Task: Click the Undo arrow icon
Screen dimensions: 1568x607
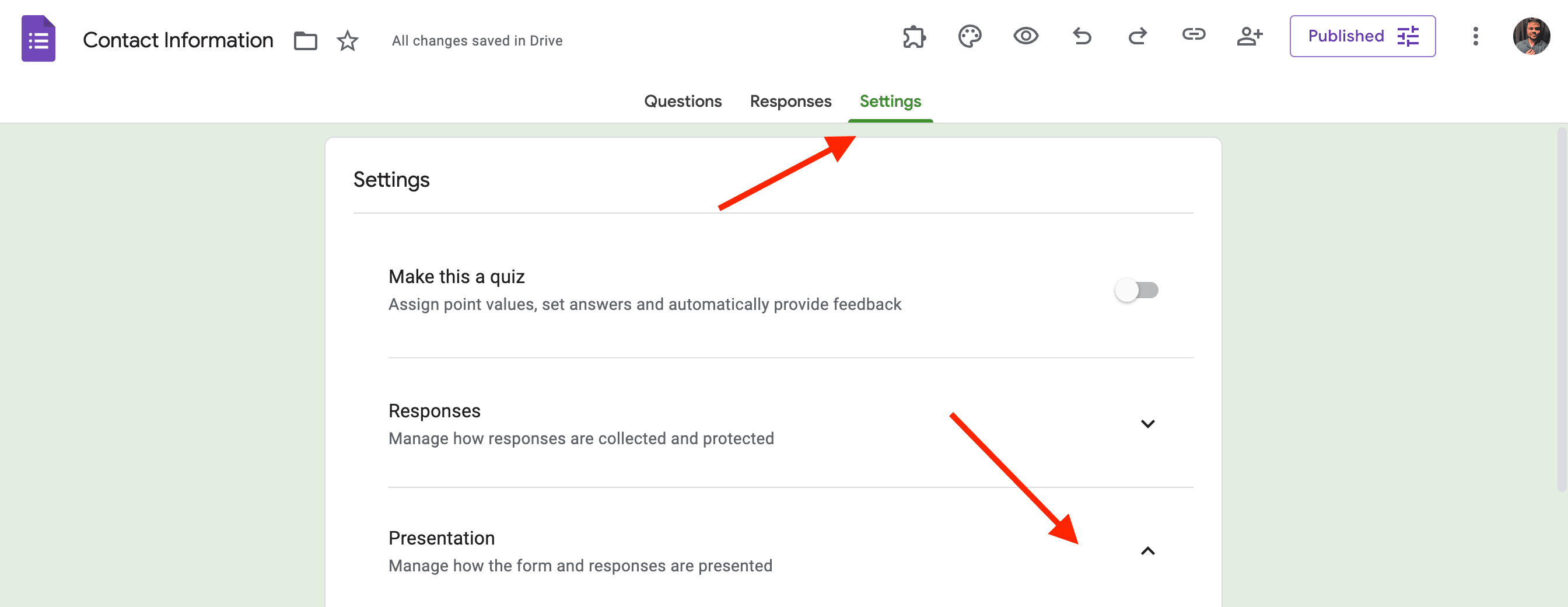Action: click(x=1081, y=37)
